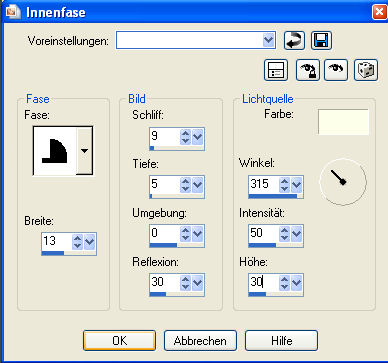Expand the Schliff value slider dropdown
The image size is (388, 363).
[198, 137]
